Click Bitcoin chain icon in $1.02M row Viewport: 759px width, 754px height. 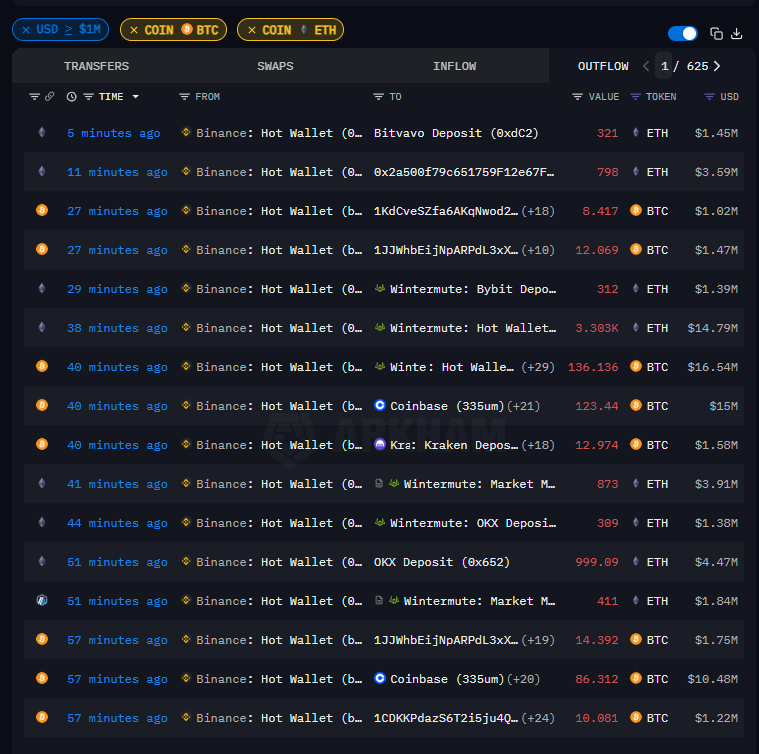click(42, 210)
